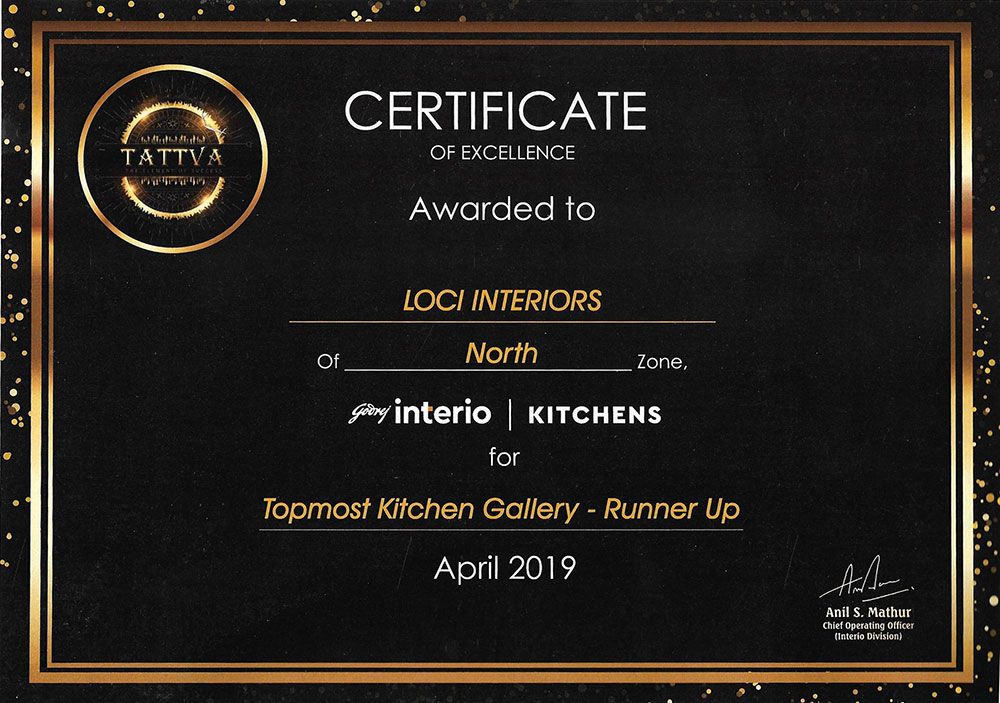Select the 'LOCI INTERIORS' recipient name

(502, 300)
